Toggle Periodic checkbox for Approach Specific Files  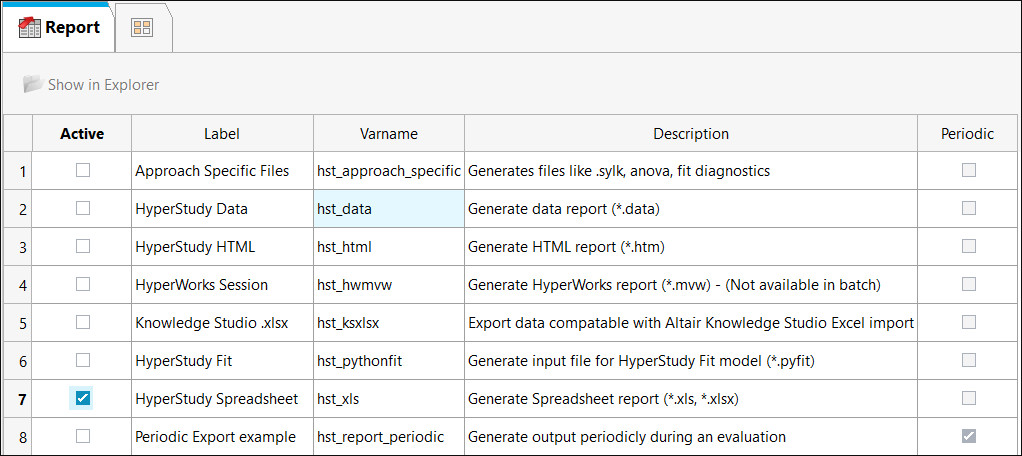click(x=969, y=171)
